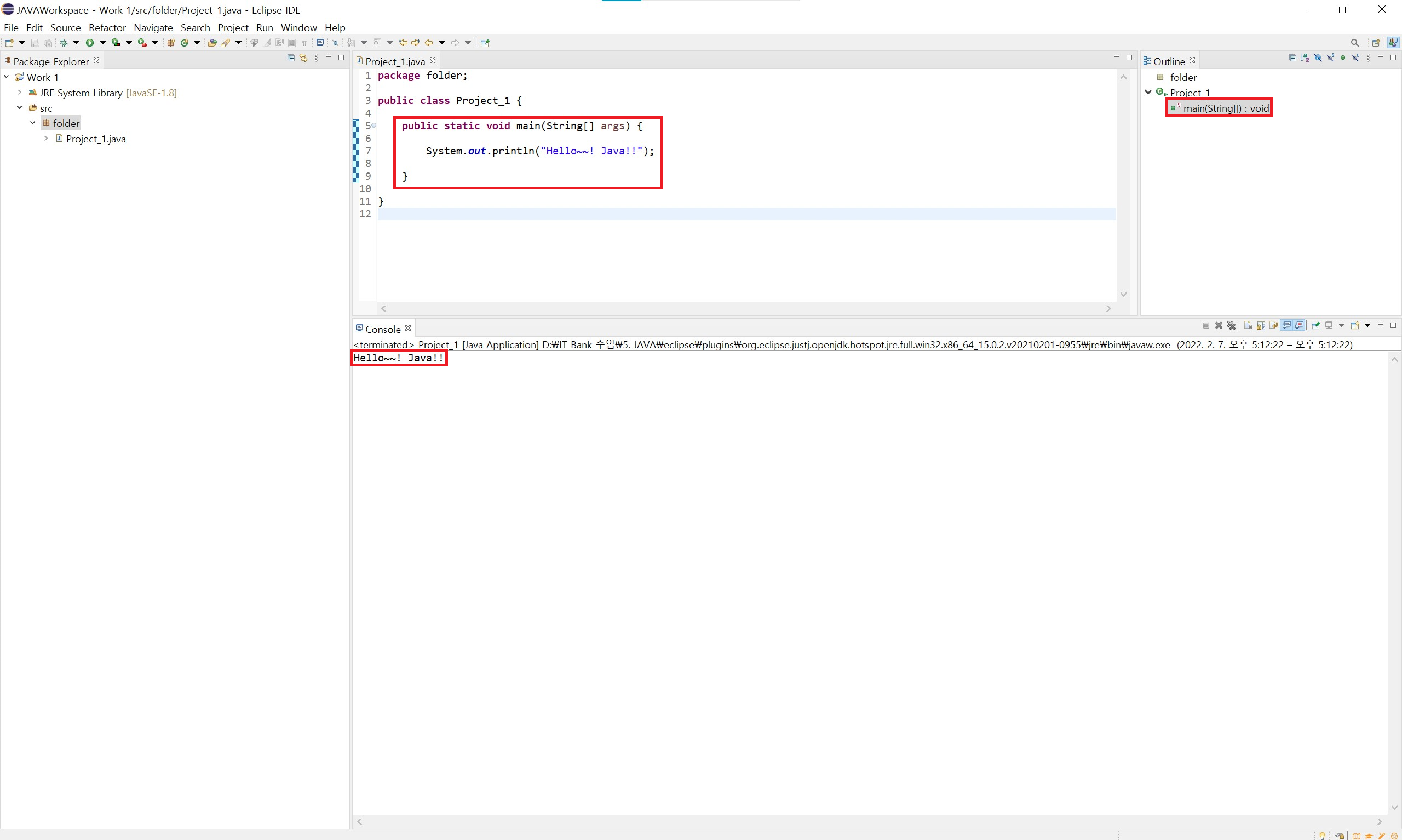Click the Last Edit Location arrow icon

point(403,43)
